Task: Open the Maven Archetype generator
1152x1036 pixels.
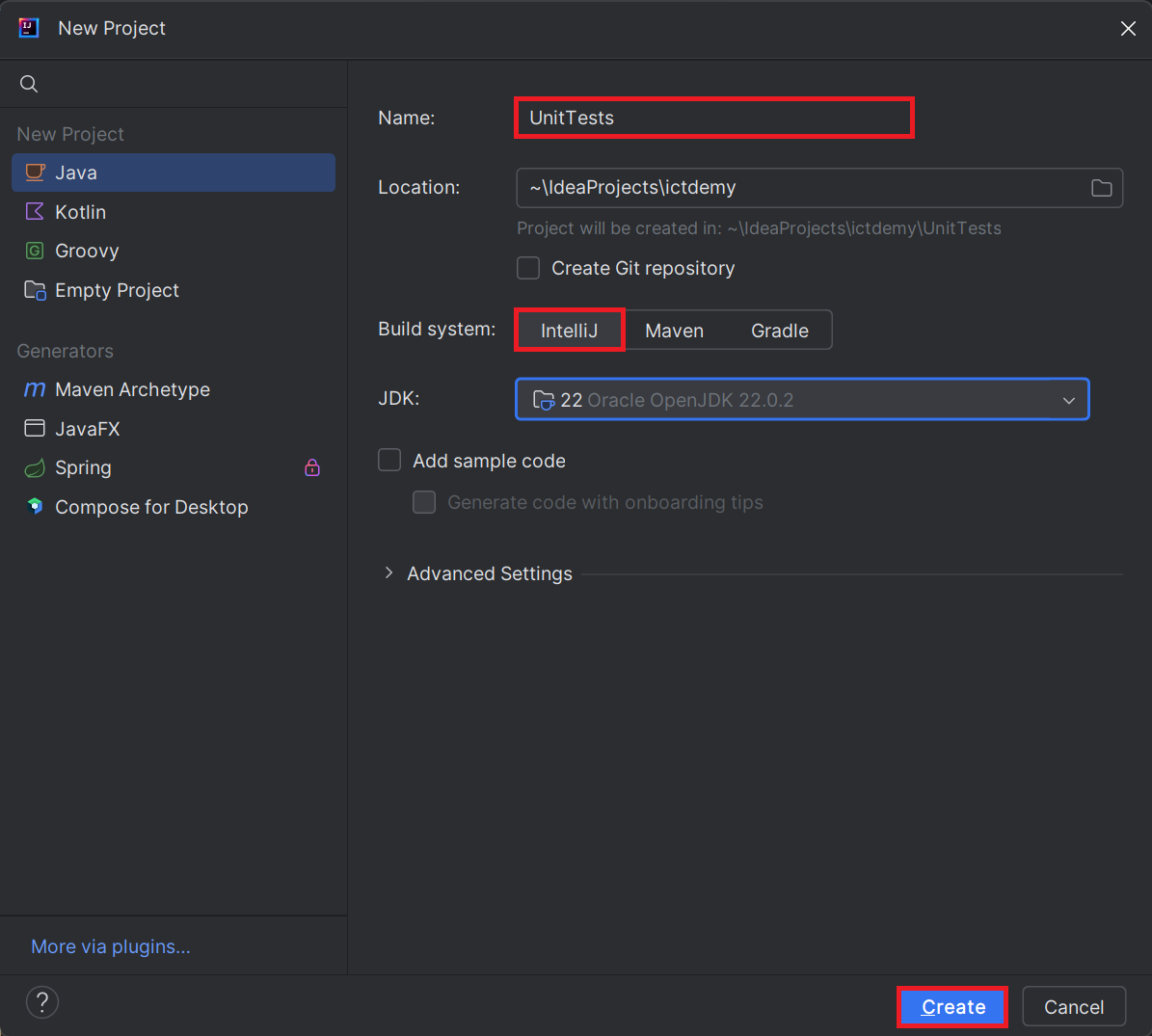Action: click(36, 389)
